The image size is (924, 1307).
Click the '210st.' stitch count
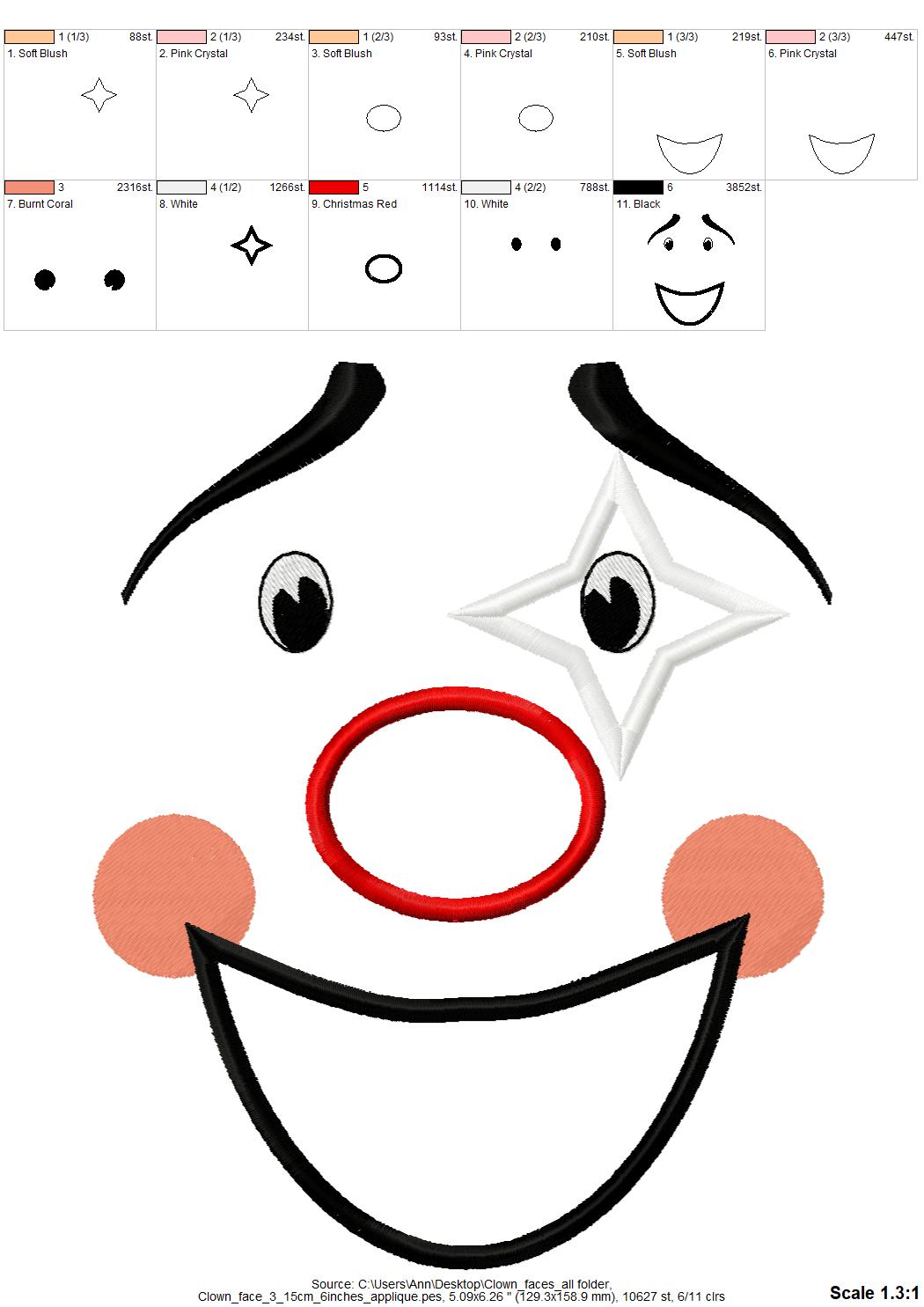pos(595,37)
